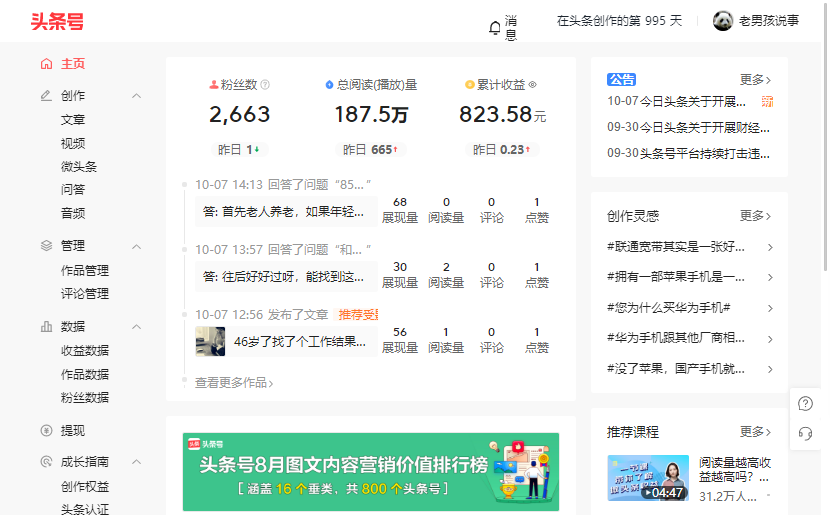Go to 主页 in sidebar
This screenshot has width=830, height=515.
pos(73,64)
